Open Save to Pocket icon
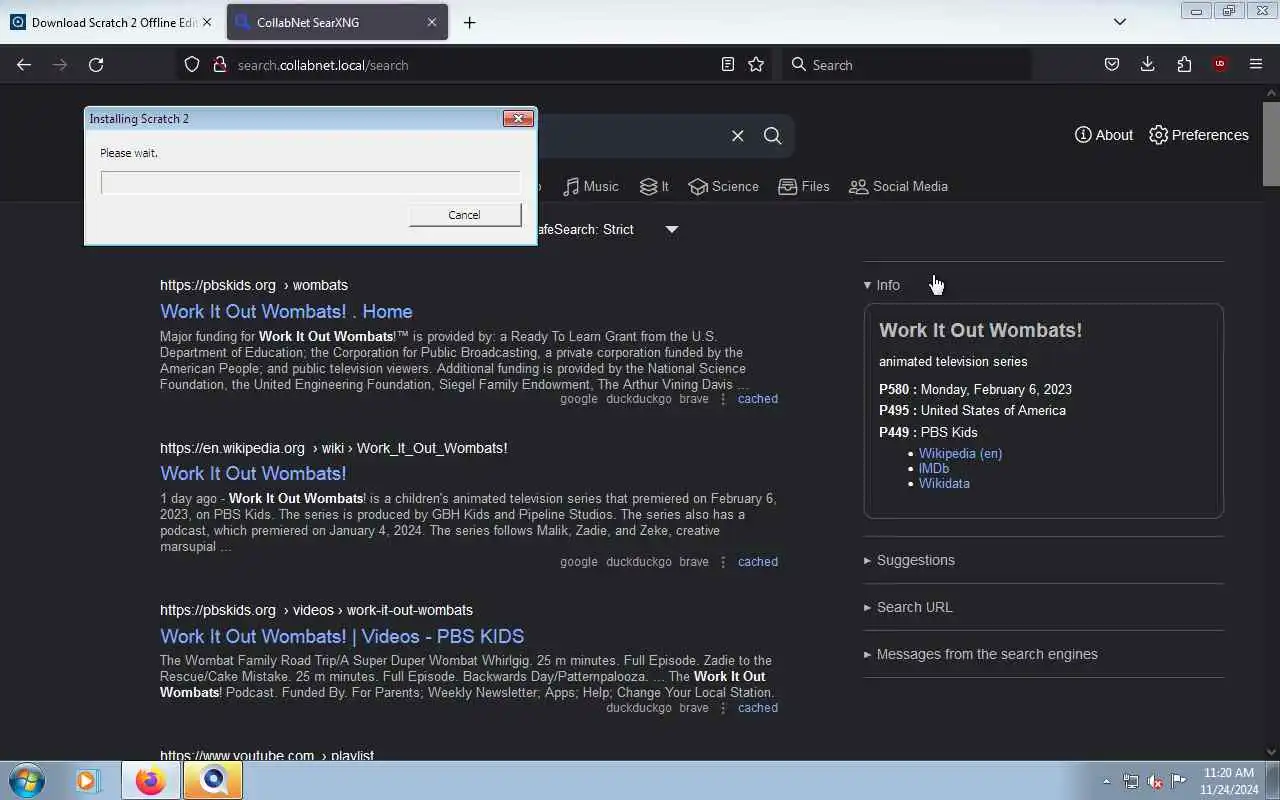 click(1112, 65)
